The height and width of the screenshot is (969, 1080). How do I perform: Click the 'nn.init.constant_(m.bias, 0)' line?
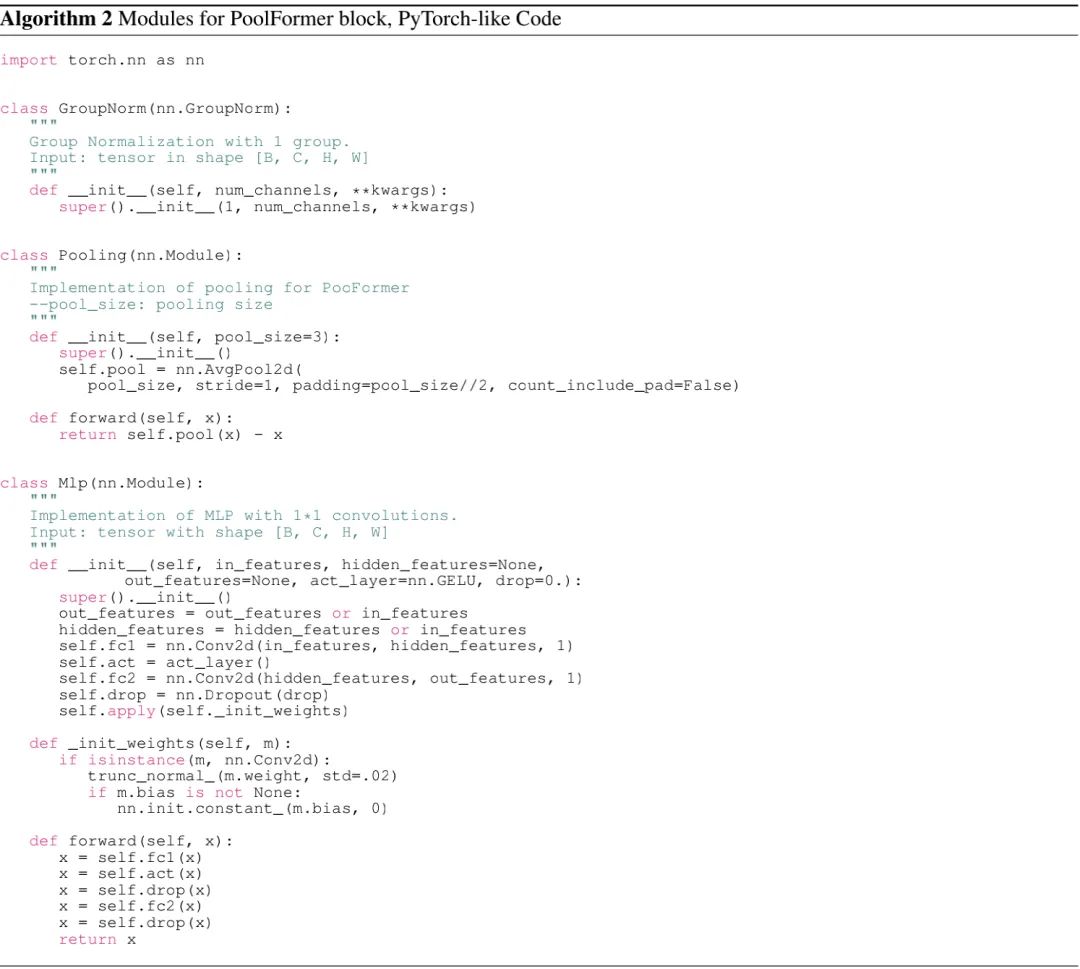(252, 809)
